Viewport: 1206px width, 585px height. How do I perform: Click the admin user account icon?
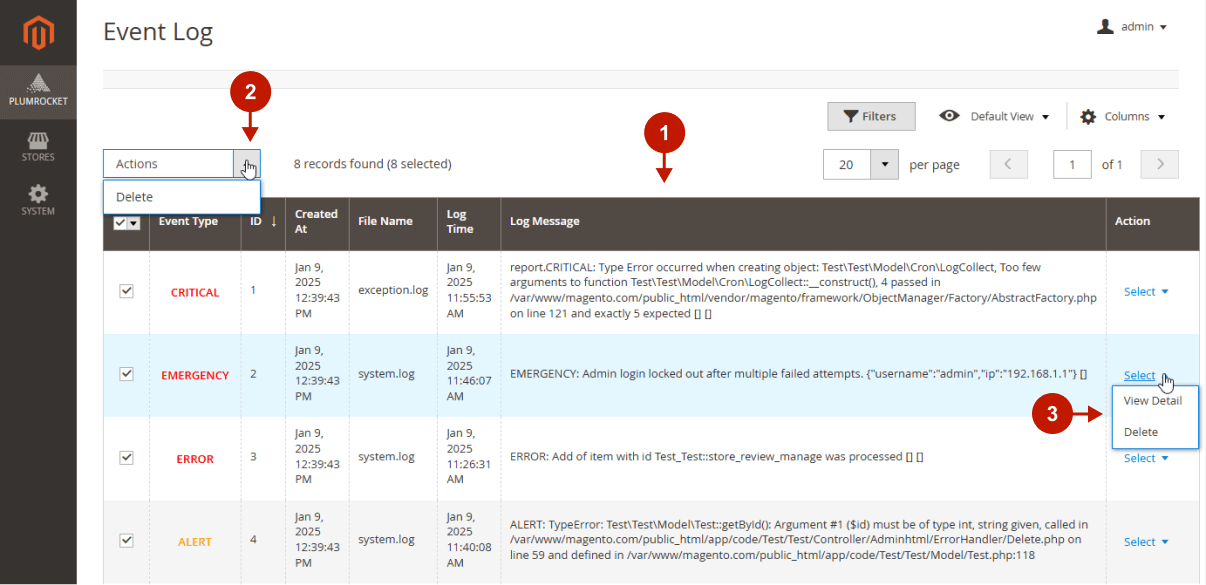pos(1105,27)
